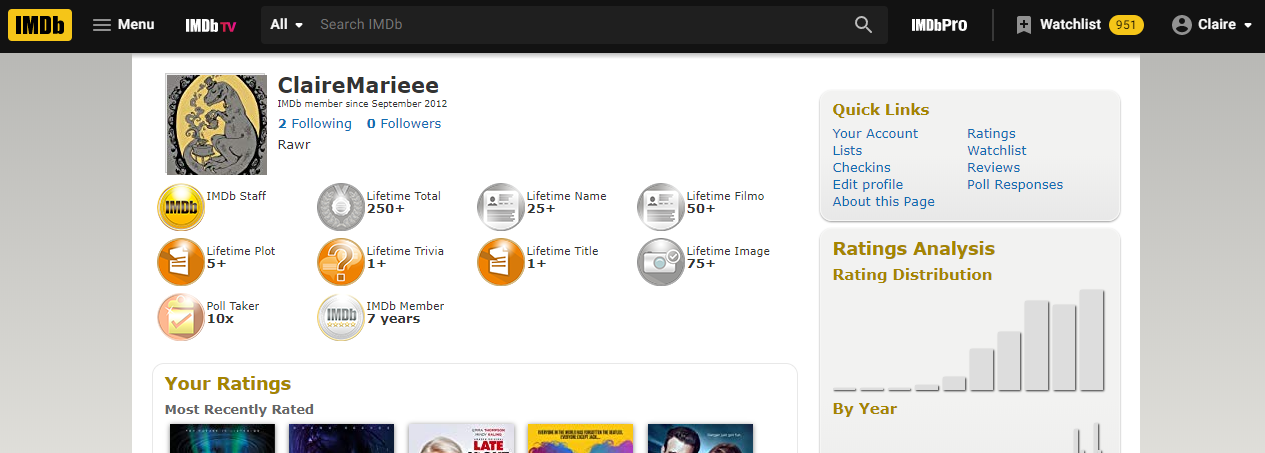Open the Claire user account dropdown
The height and width of the screenshot is (453, 1265).
click(1212, 25)
